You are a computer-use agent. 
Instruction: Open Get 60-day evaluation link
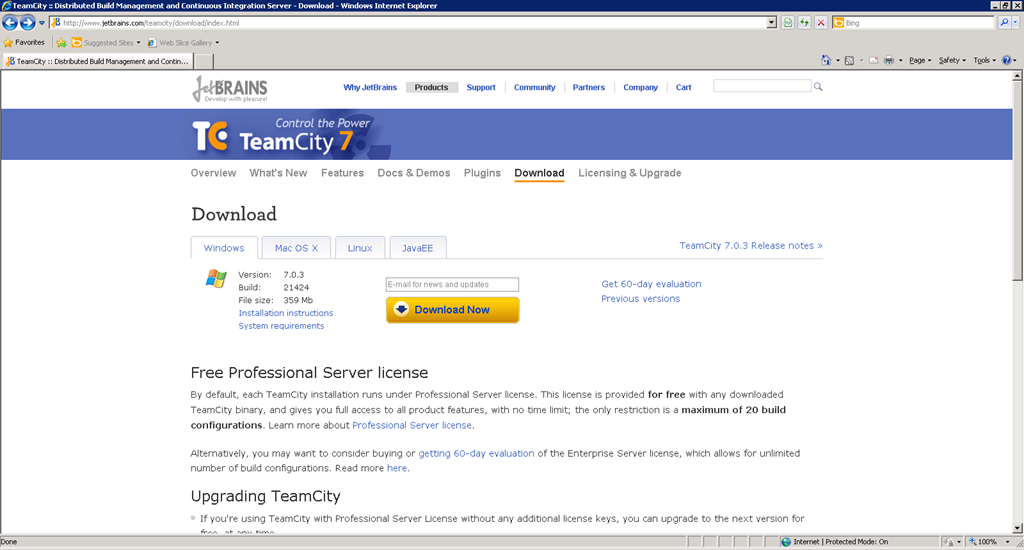(x=651, y=284)
